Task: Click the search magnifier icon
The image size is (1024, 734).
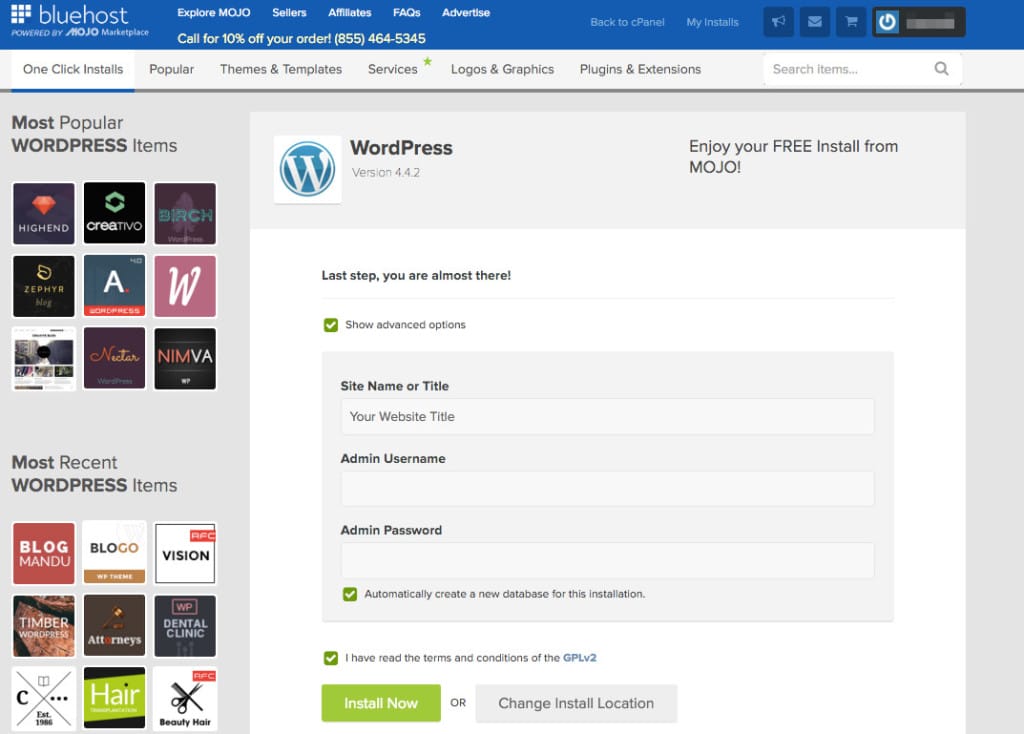Action: coord(940,69)
